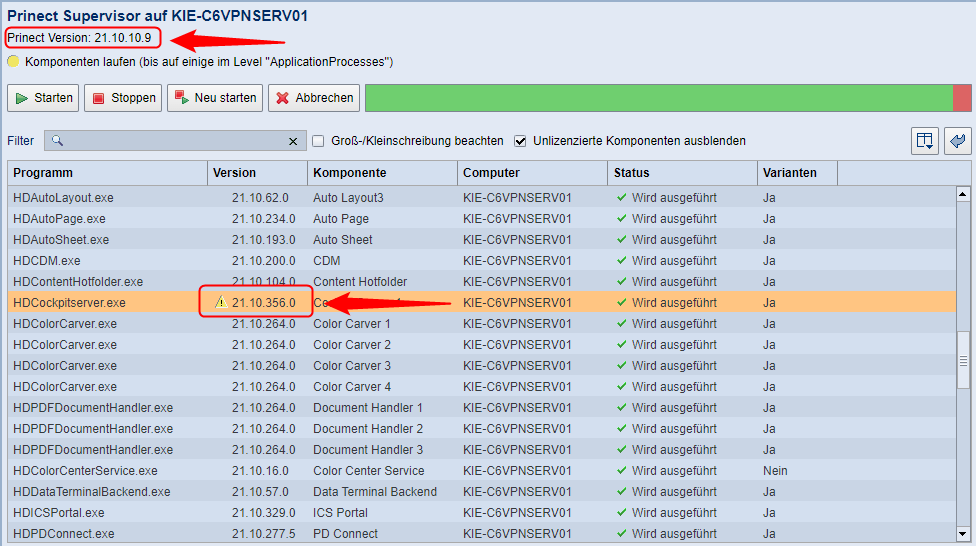The width and height of the screenshot is (976, 546).
Task: Select the HDColorCenterService.exe row
Action: coord(482,471)
